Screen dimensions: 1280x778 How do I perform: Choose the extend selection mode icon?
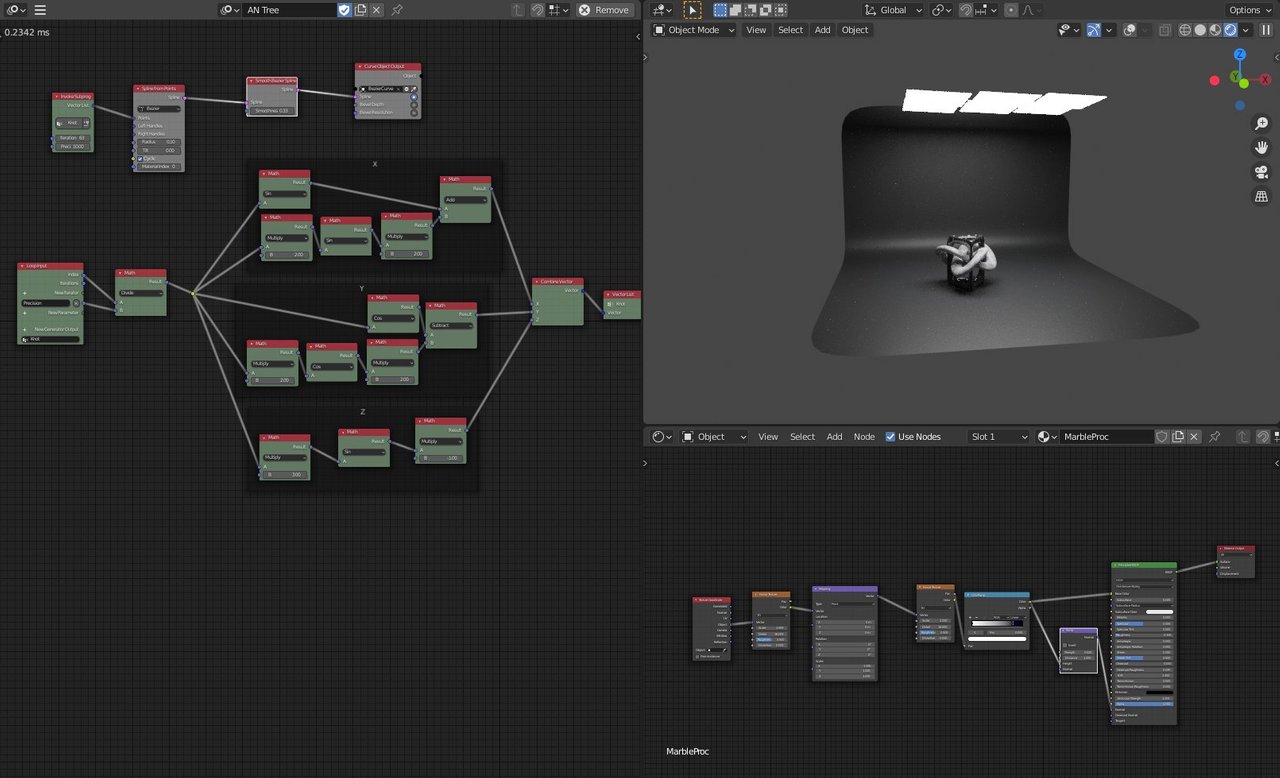click(x=734, y=10)
